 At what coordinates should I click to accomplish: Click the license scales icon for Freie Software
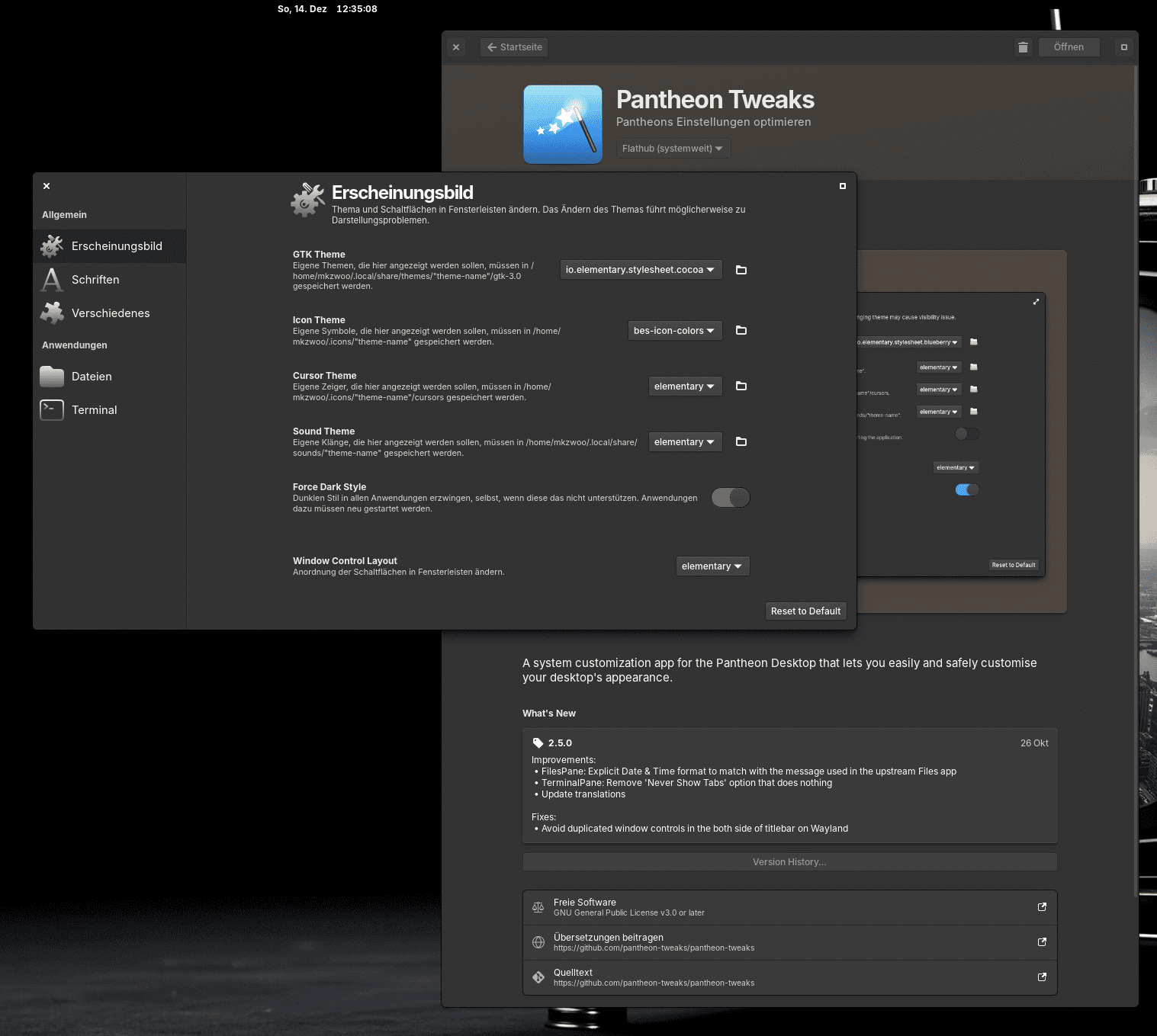[538, 907]
